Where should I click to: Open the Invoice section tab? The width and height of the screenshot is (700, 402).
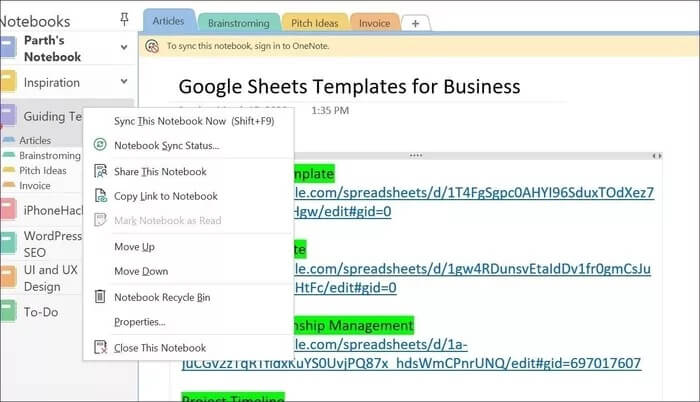375,23
